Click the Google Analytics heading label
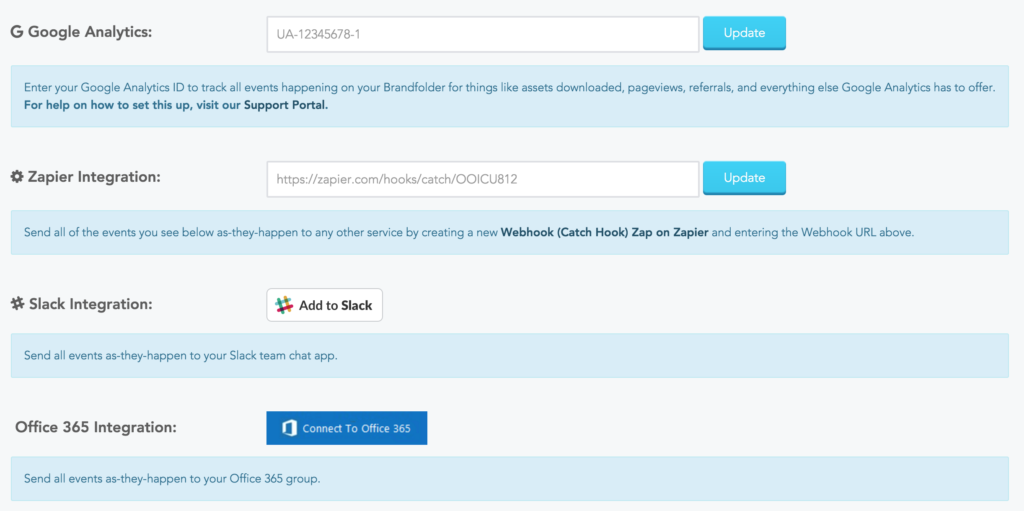This screenshot has height=511, width=1024. [81, 32]
